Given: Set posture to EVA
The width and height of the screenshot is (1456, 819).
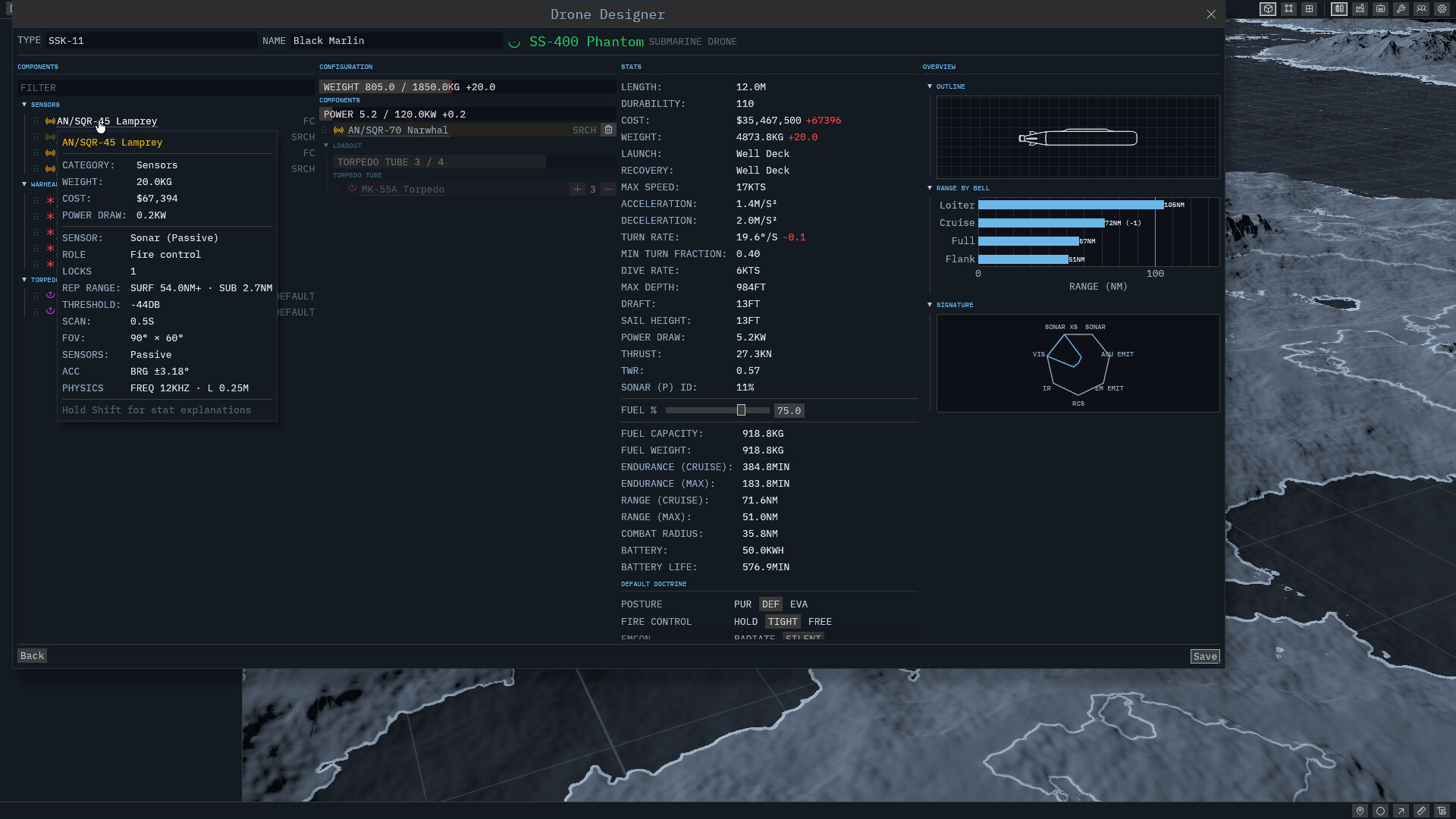Looking at the screenshot, I should click(x=799, y=604).
